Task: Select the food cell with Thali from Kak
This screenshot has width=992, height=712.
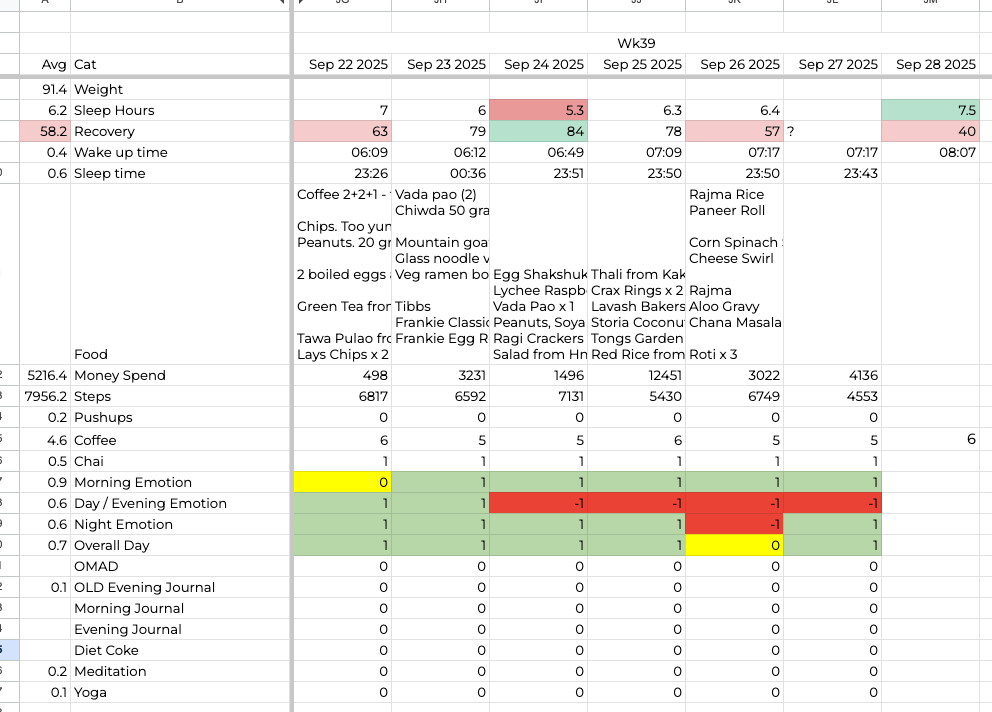Action: (x=636, y=274)
